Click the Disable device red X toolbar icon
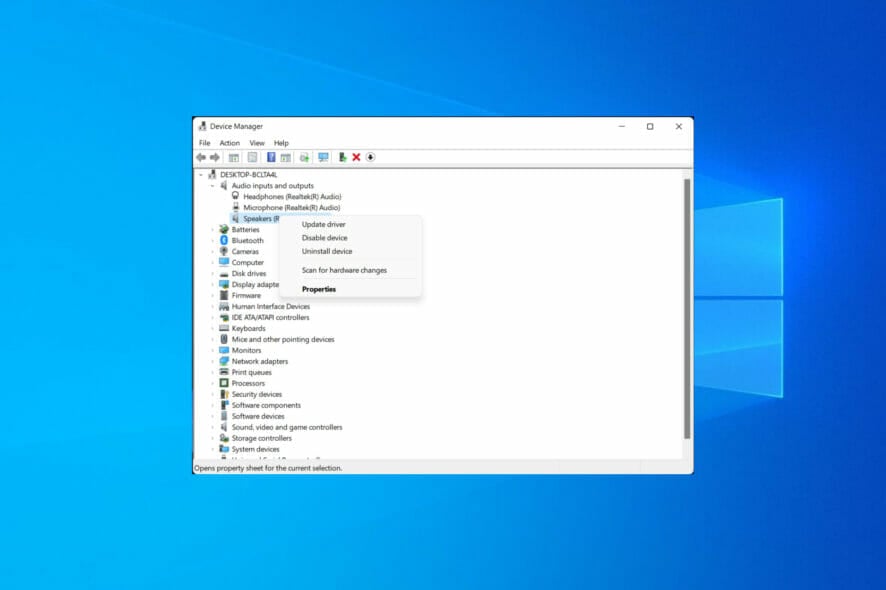Screen dimensions: 886x590 click(x=356, y=157)
